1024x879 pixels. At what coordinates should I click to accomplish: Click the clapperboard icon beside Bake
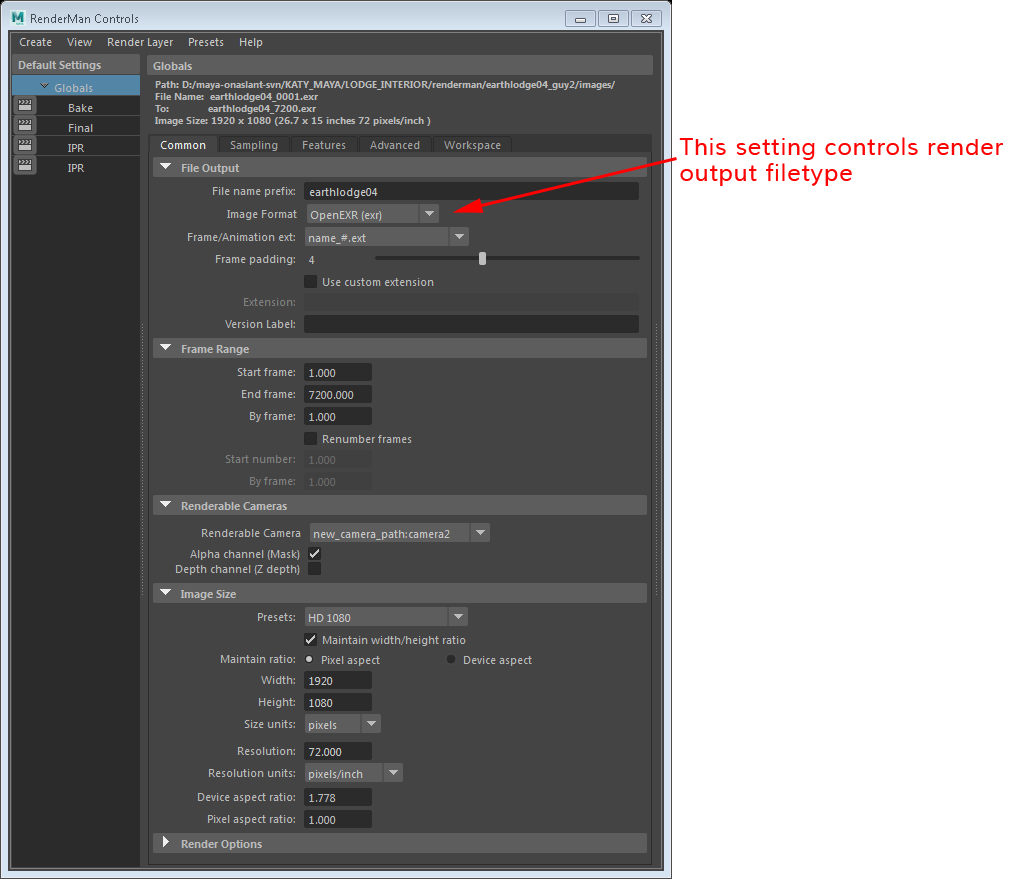pos(25,107)
